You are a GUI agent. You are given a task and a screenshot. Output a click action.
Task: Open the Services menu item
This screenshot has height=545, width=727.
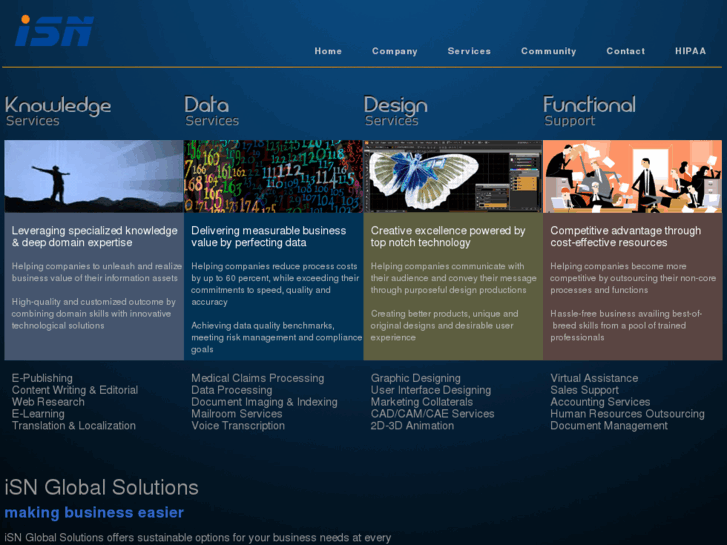coord(469,51)
